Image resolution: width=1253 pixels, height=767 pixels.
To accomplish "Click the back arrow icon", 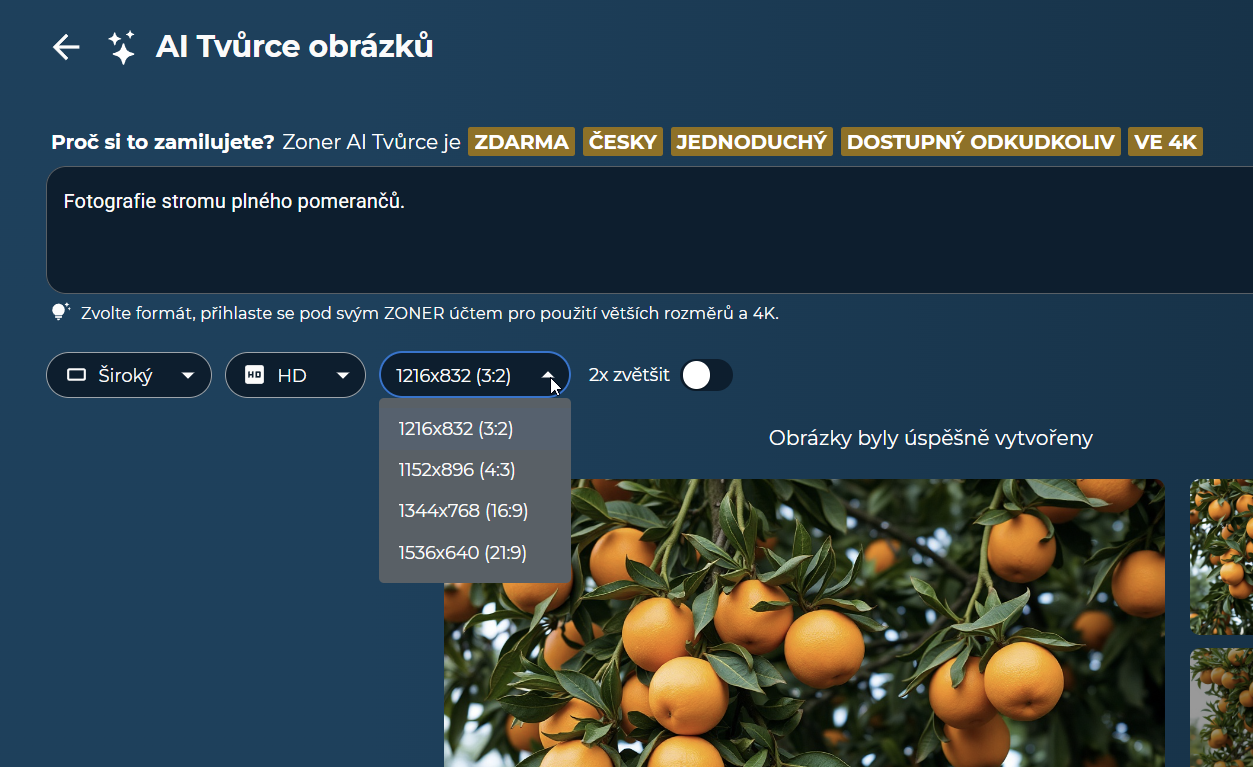I will click(x=66, y=47).
